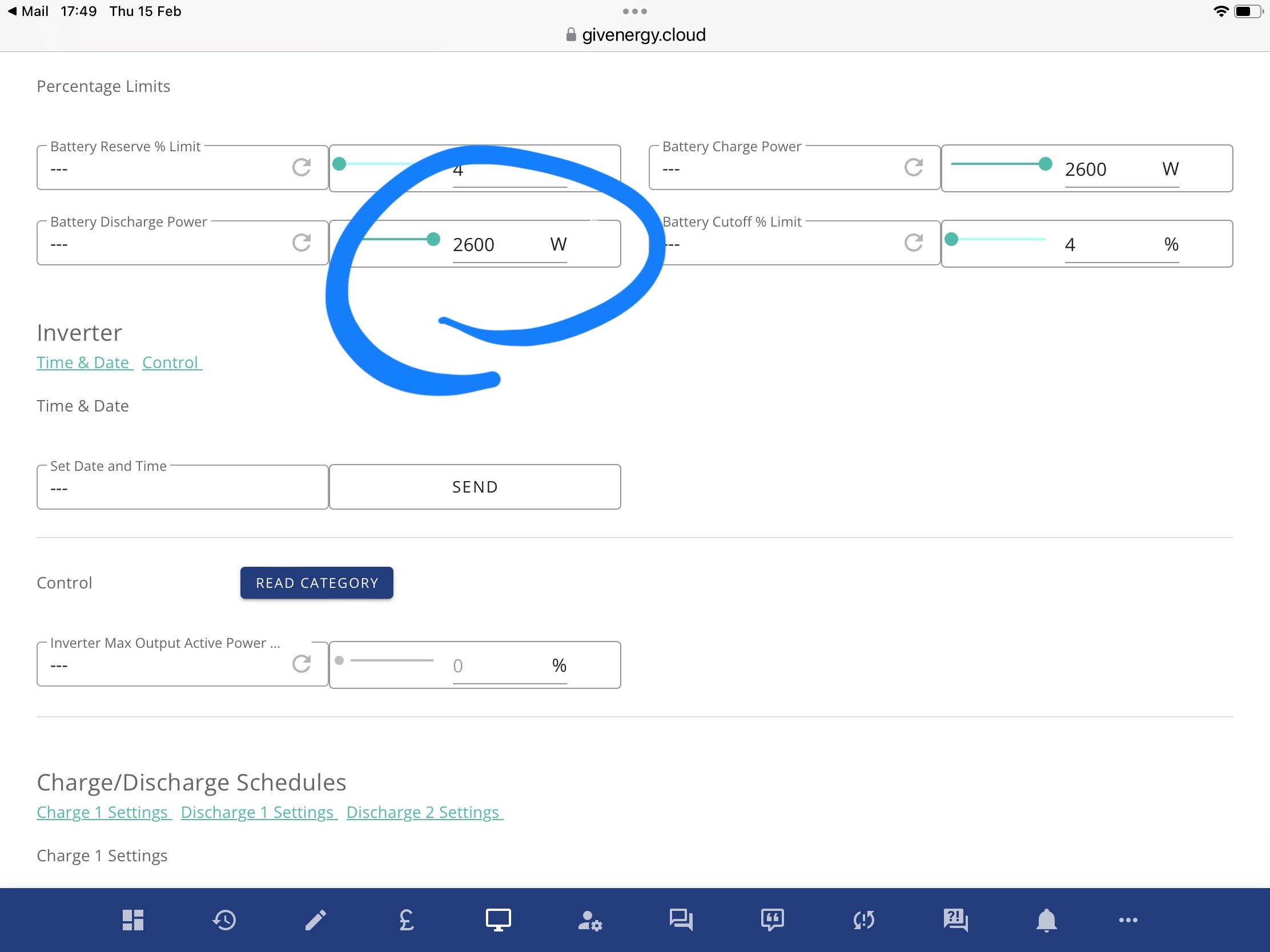Click the 'Percentage Limits' heading
The image size is (1270, 952).
tap(103, 86)
